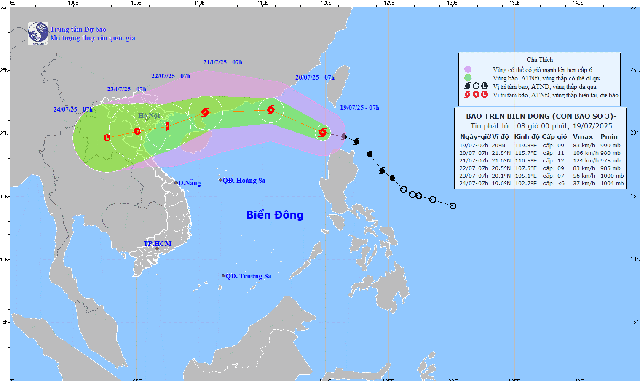Click the forecasting center globe logo
This screenshot has height=381, width=640.
38,33
